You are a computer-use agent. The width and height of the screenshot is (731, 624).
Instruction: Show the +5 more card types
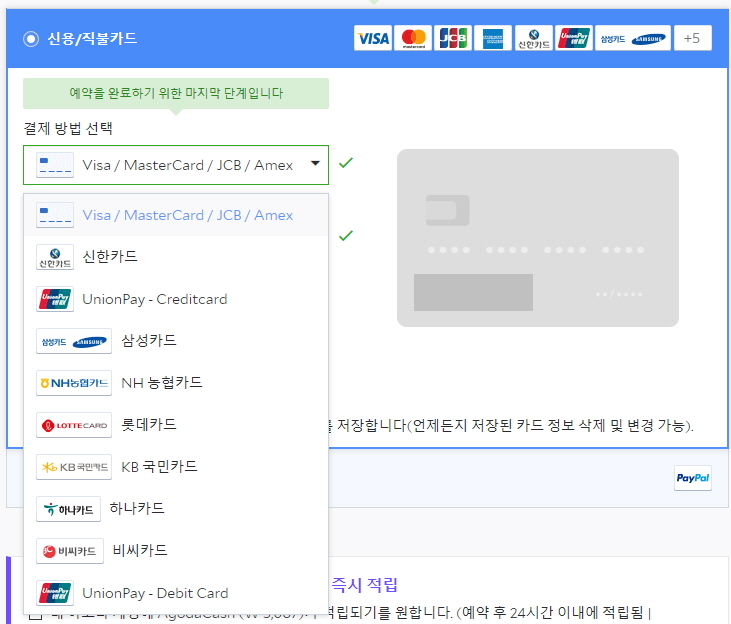coord(692,38)
